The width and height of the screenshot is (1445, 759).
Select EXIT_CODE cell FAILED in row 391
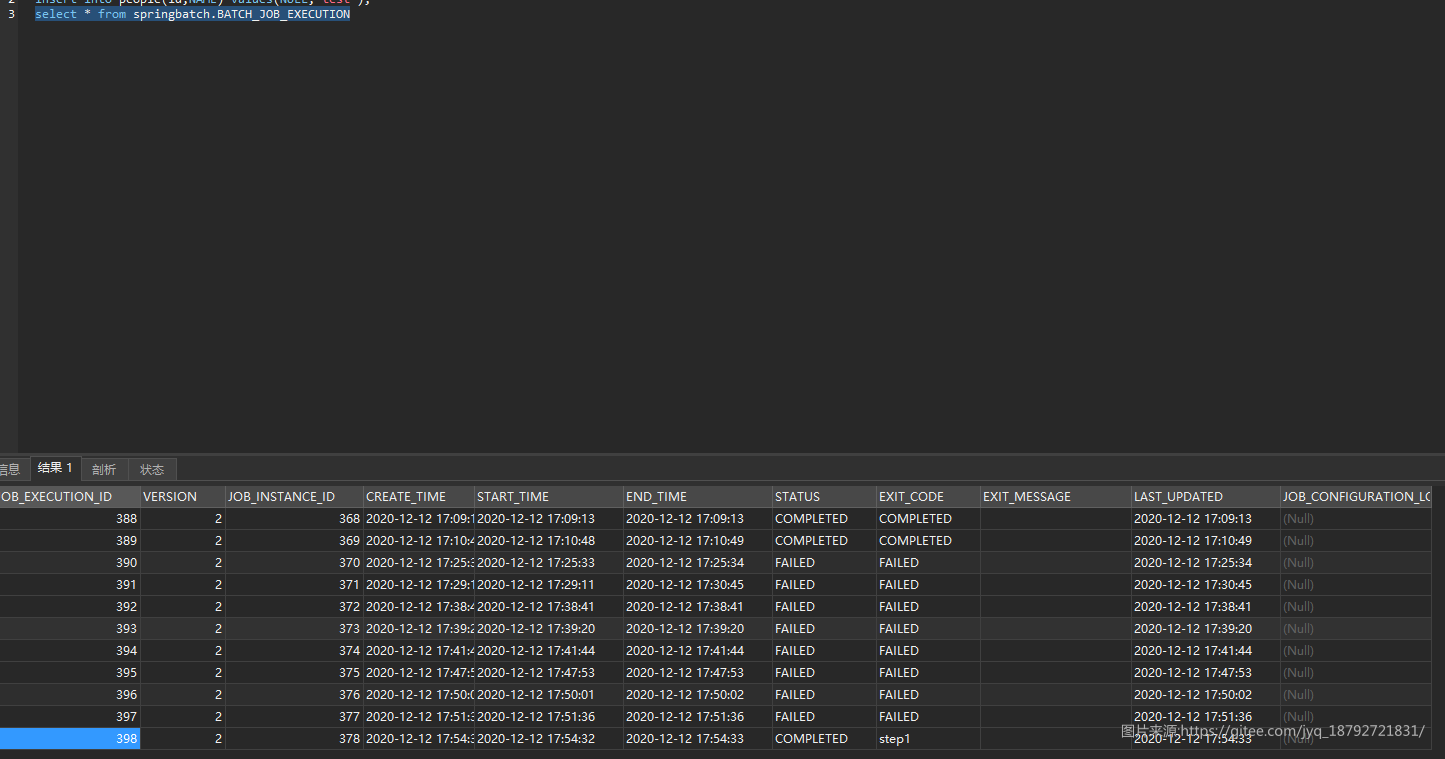coord(928,585)
